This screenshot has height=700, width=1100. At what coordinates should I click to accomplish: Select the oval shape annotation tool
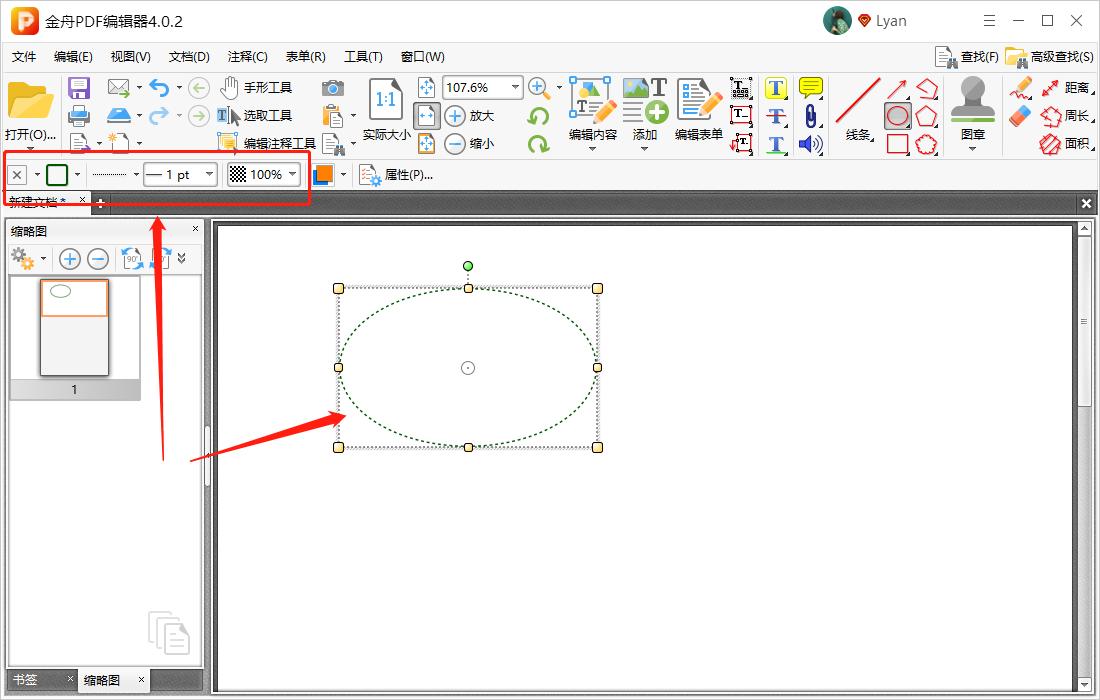898,116
